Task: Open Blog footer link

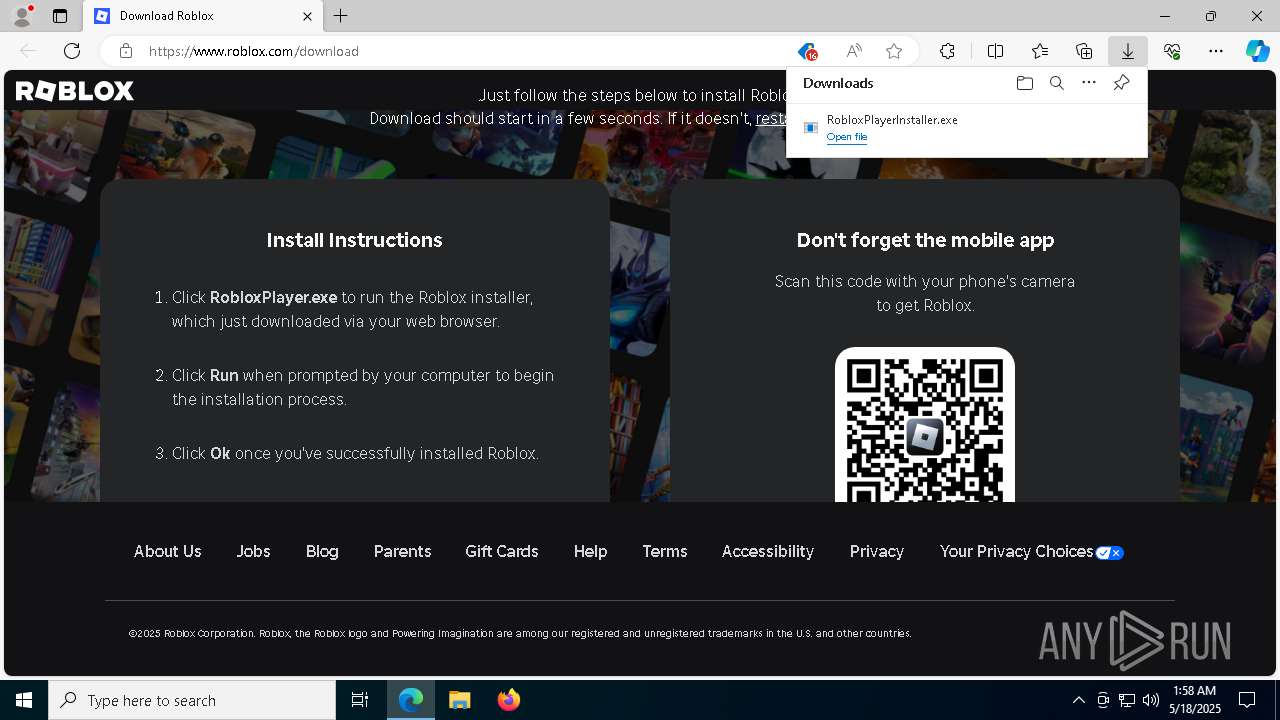Action: tap(322, 551)
